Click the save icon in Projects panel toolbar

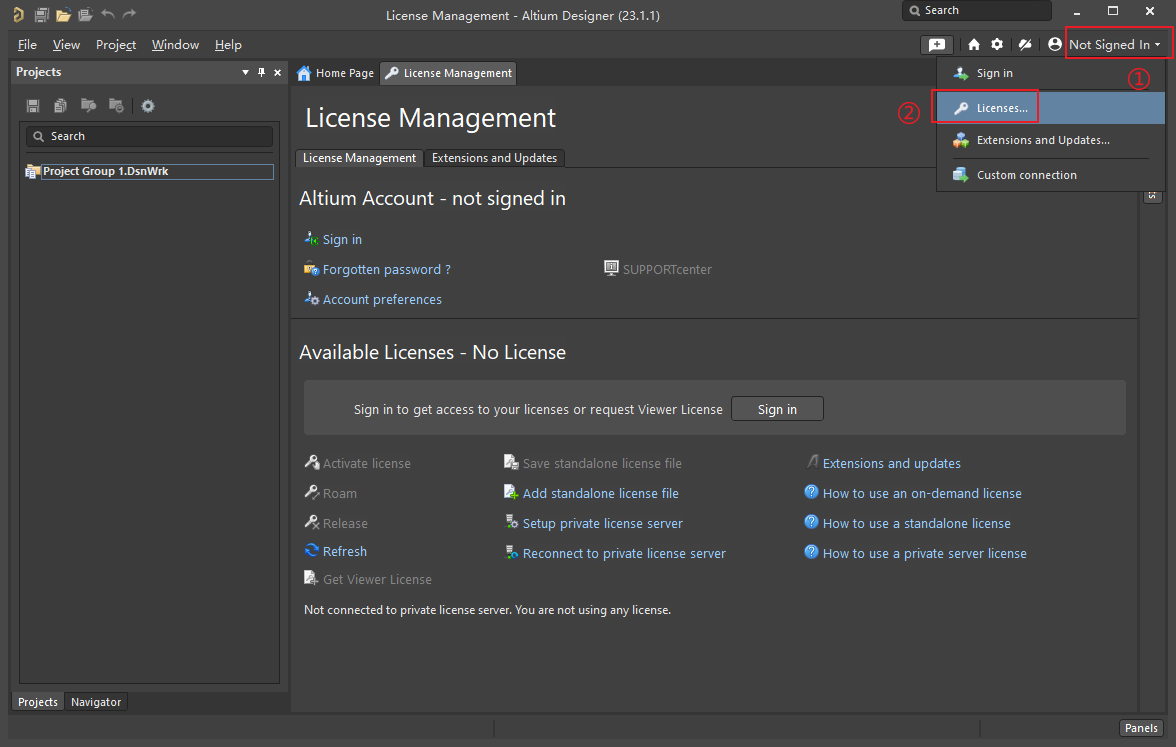tap(33, 106)
